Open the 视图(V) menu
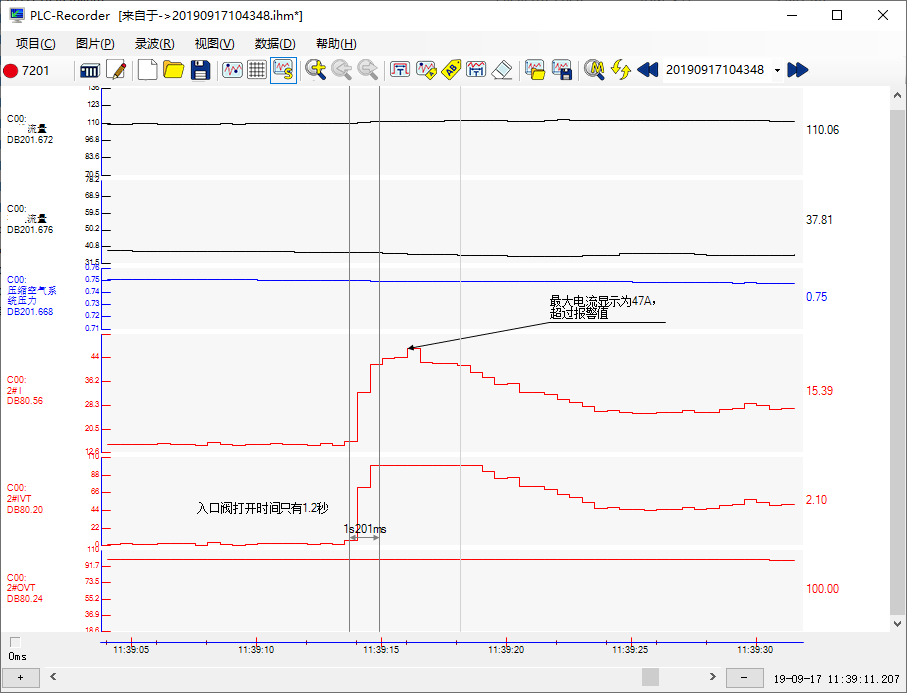The height and width of the screenshot is (693, 907). tap(214, 44)
